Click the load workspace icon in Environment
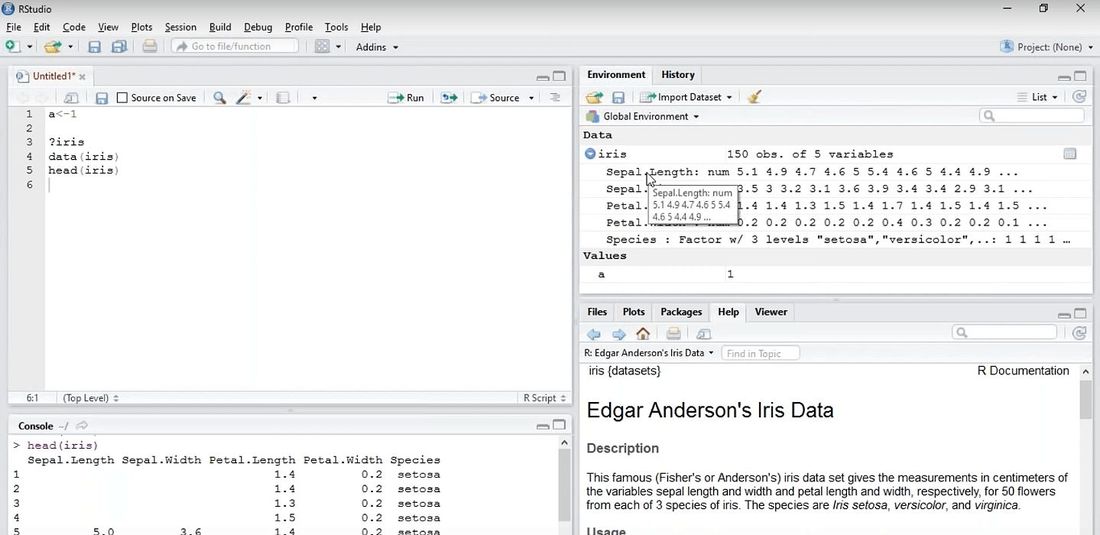The image size is (1100, 535). [595, 97]
